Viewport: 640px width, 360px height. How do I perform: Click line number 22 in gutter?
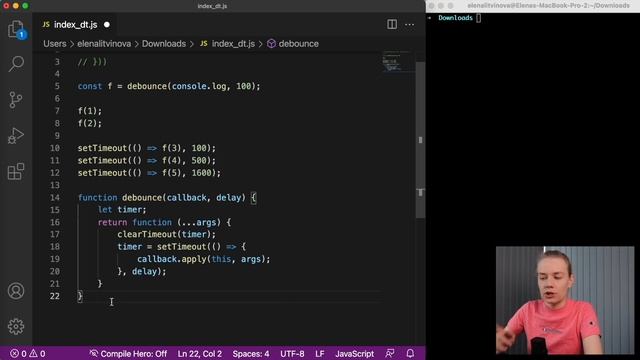55,296
